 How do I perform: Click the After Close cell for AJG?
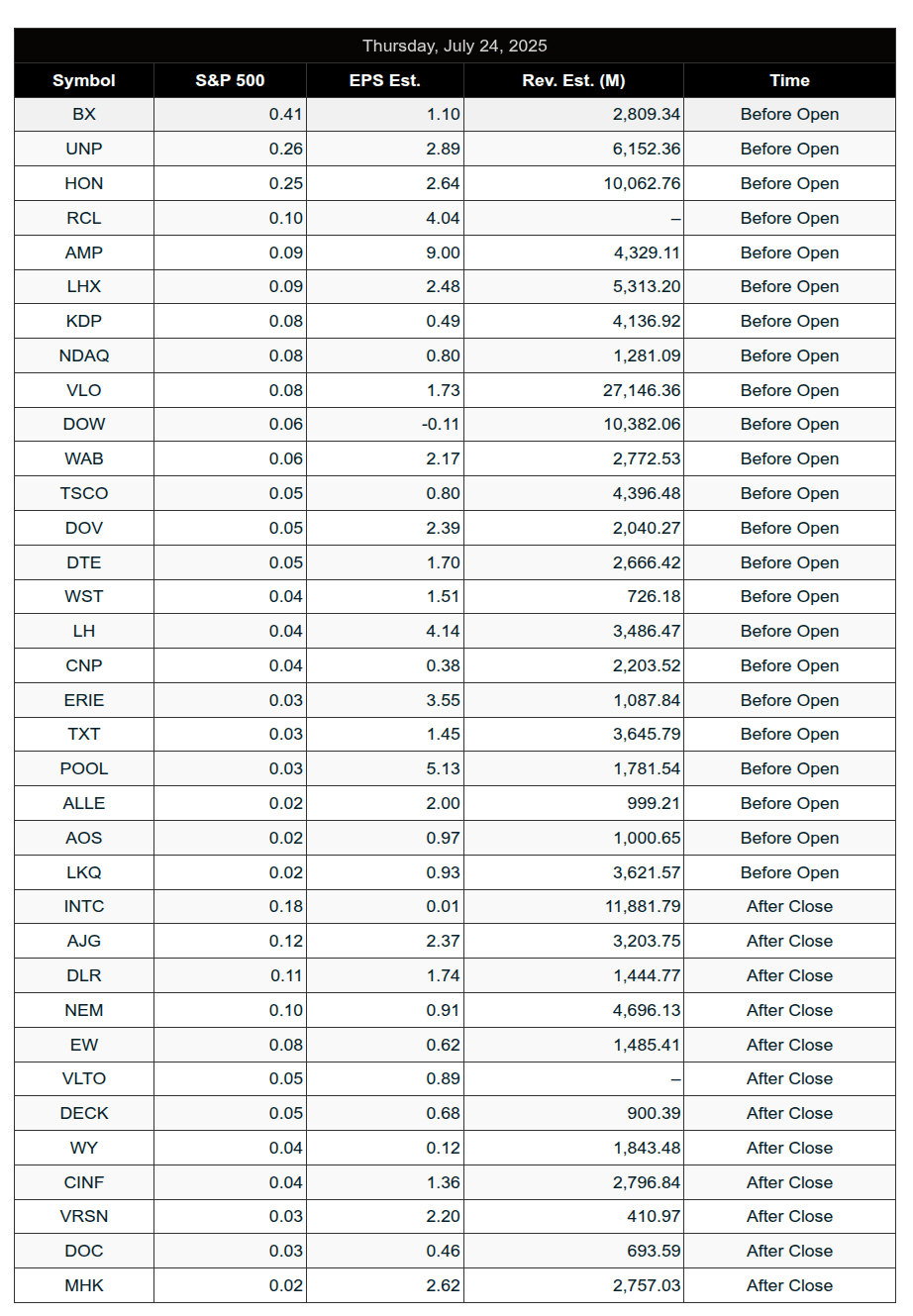pos(789,941)
